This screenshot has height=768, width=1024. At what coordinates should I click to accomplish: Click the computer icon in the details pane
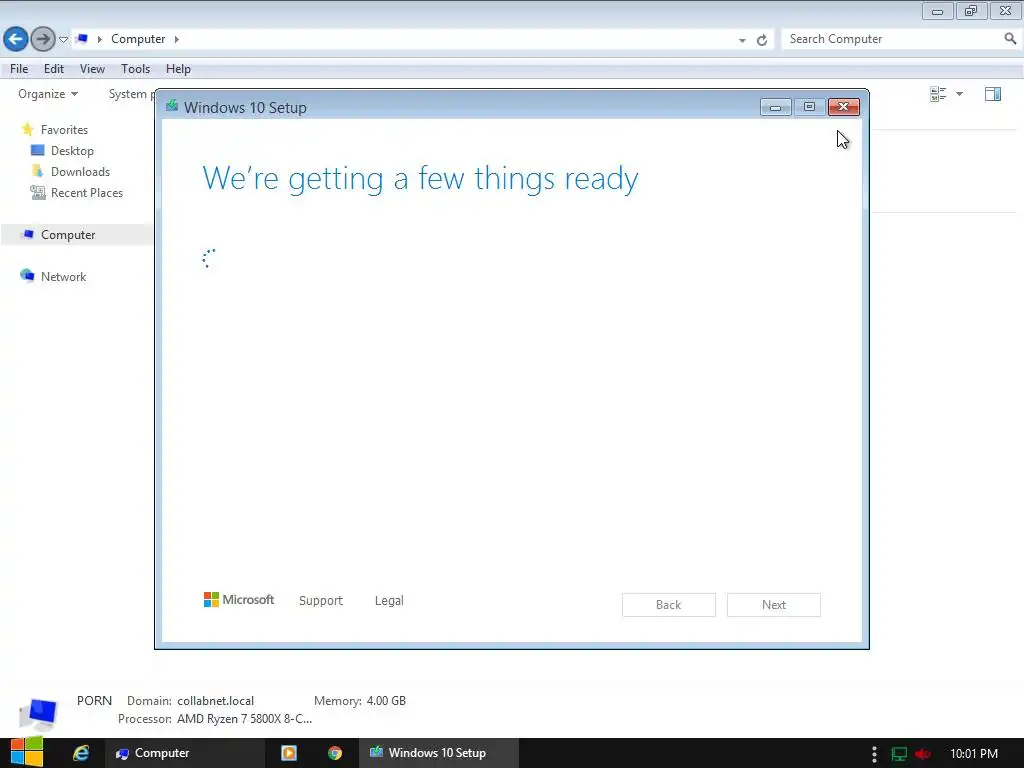coord(38,714)
